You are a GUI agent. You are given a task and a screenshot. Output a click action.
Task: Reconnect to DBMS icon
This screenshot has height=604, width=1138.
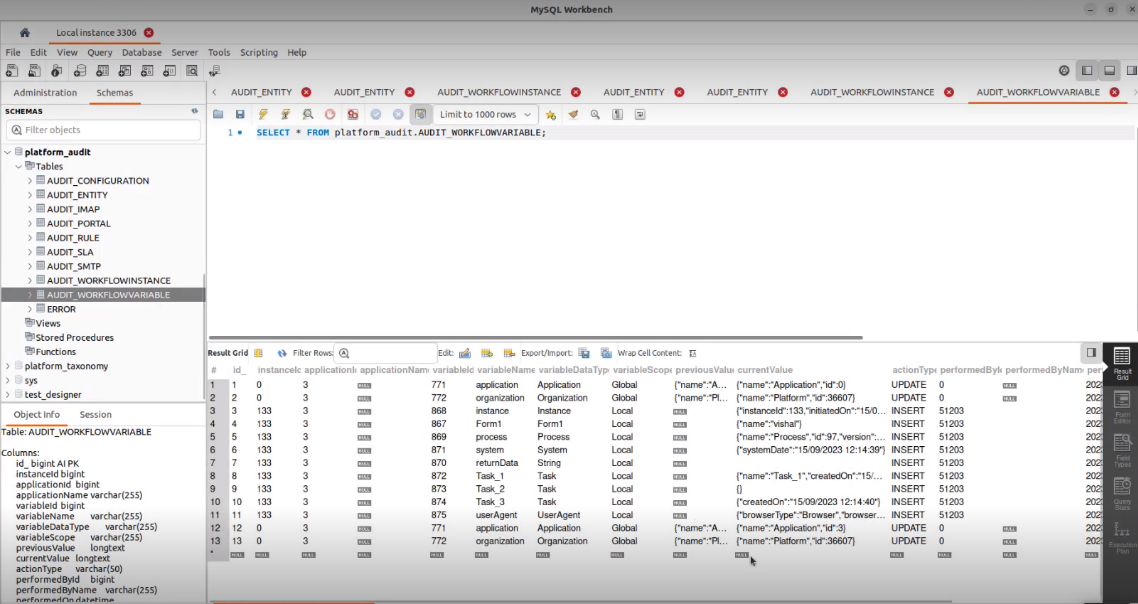(x=214, y=71)
